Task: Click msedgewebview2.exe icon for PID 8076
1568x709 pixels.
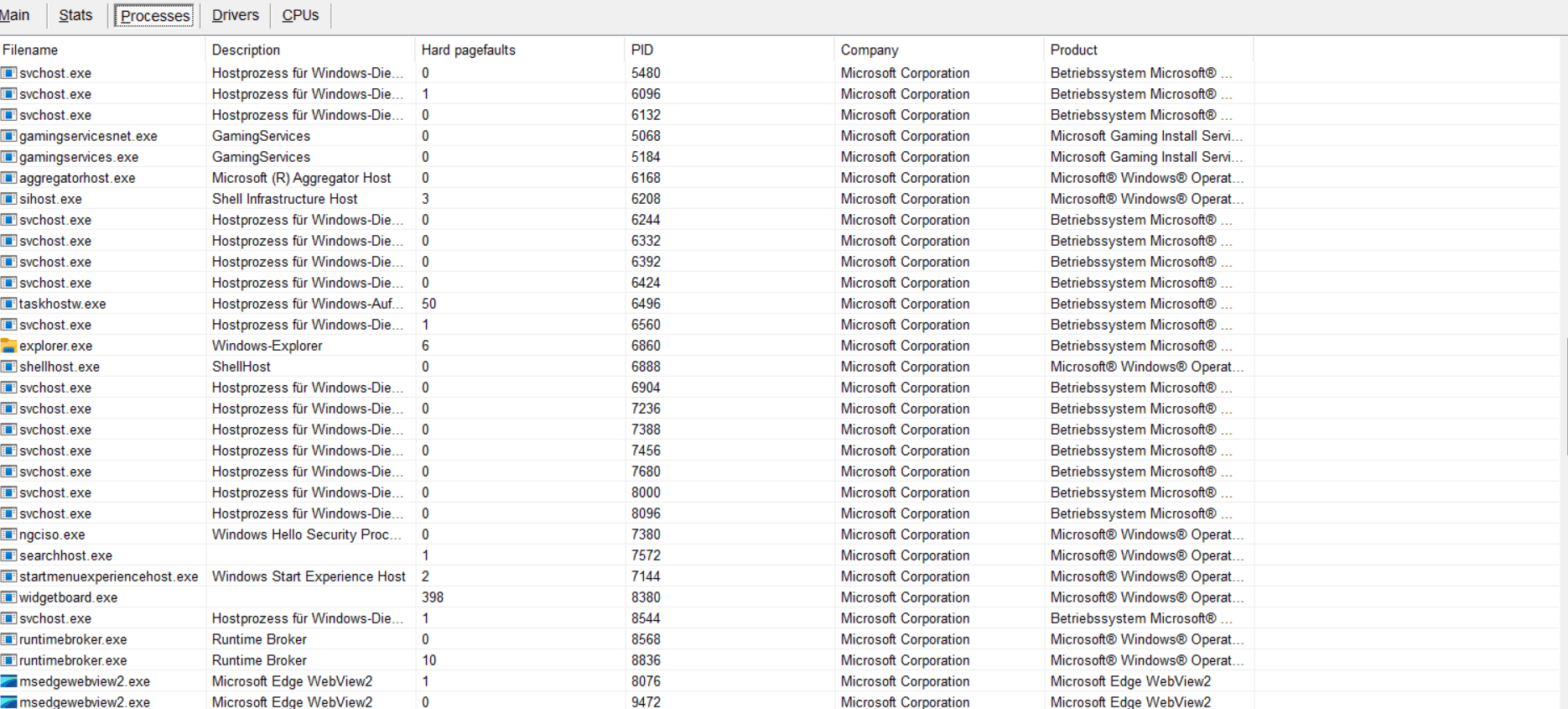Action: click(8, 681)
